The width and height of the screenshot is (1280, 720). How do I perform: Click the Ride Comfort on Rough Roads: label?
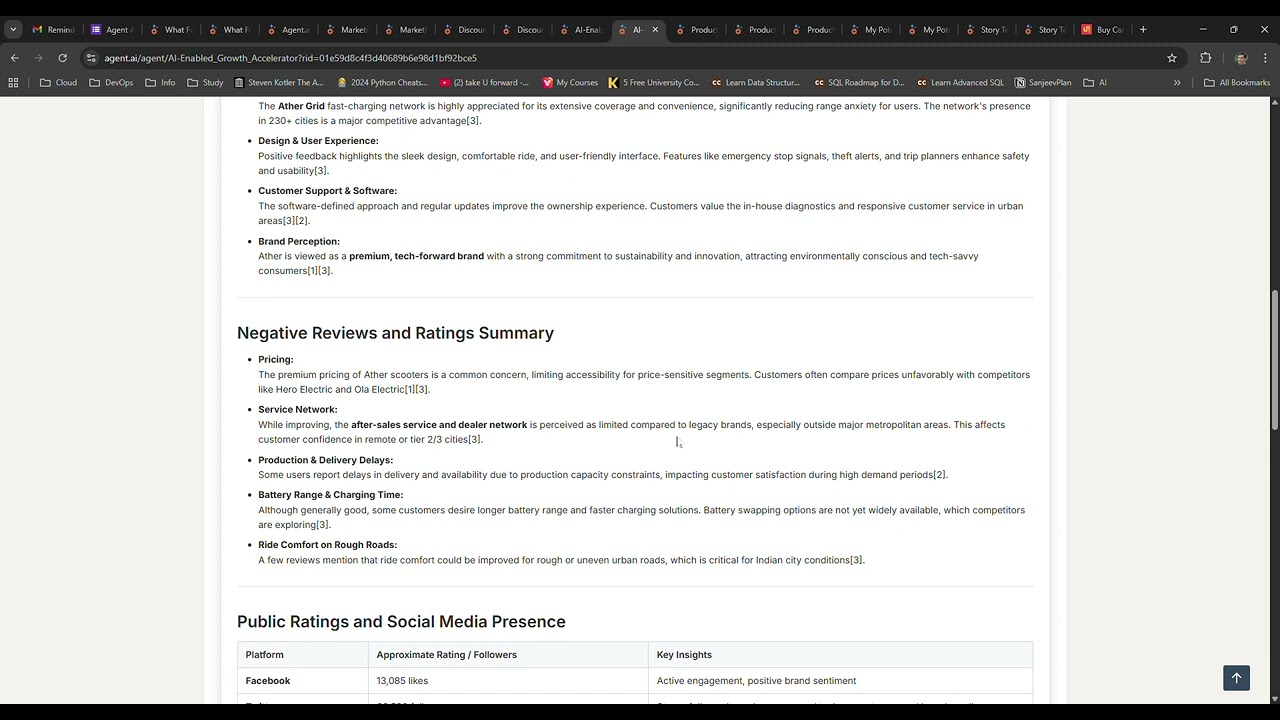pyautogui.click(x=327, y=545)
